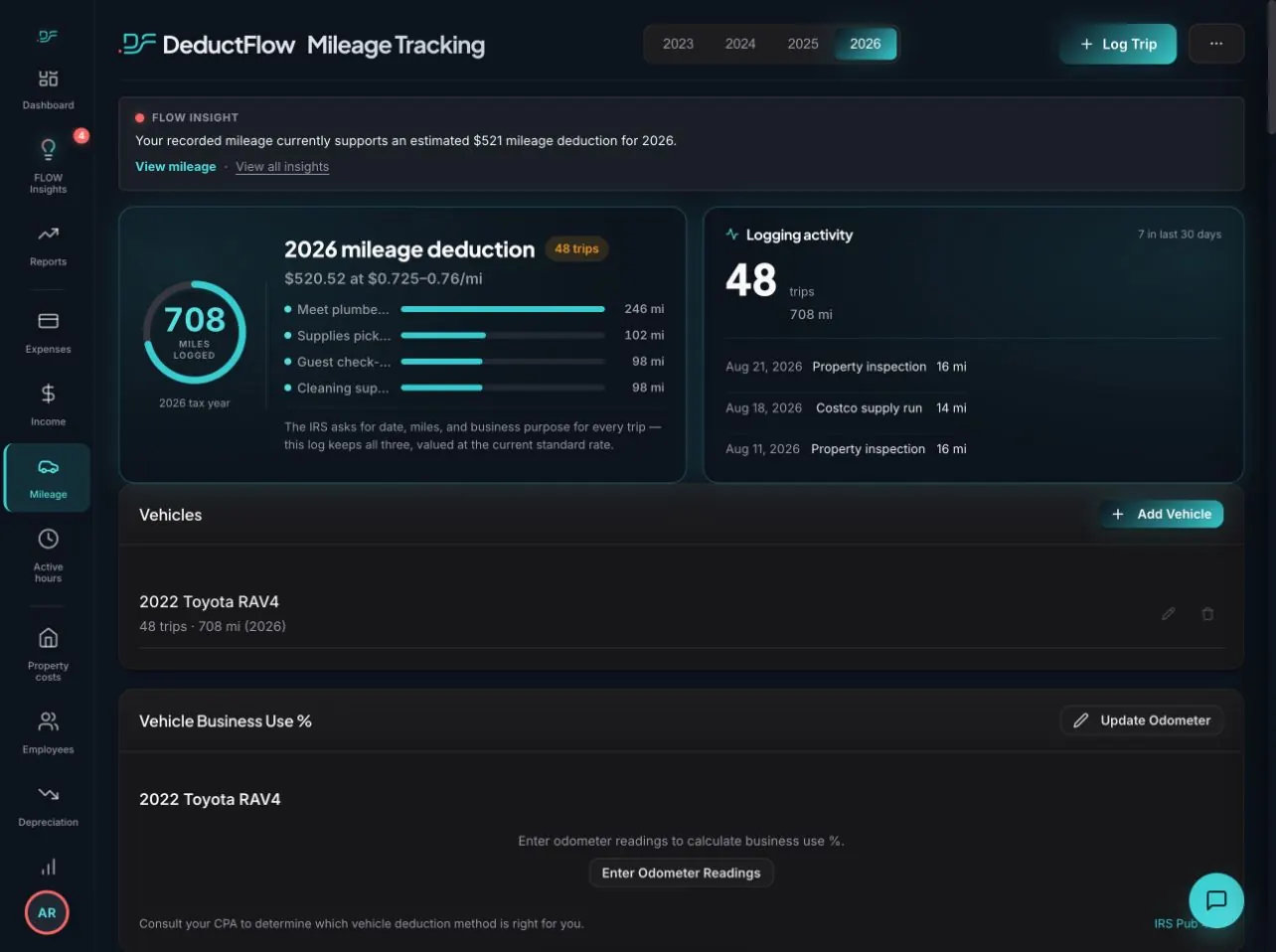Click the 48 trips badge
1276x952 pixels.
[x=576, y=248]
